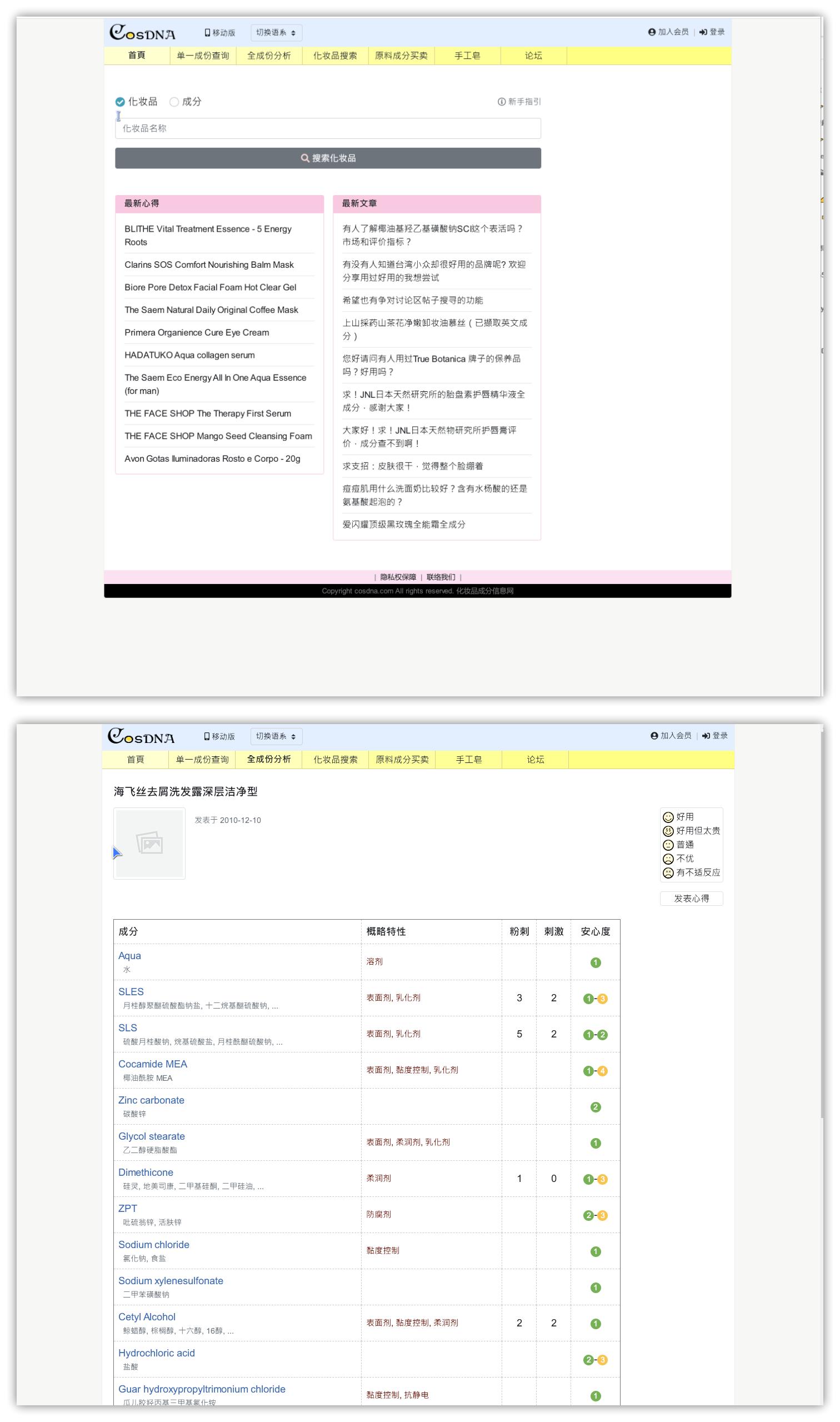This screenshot has height=1422, width=840.
Task: Rate the product 普通 with the neutral face
Action: click(x=678, y=845)
